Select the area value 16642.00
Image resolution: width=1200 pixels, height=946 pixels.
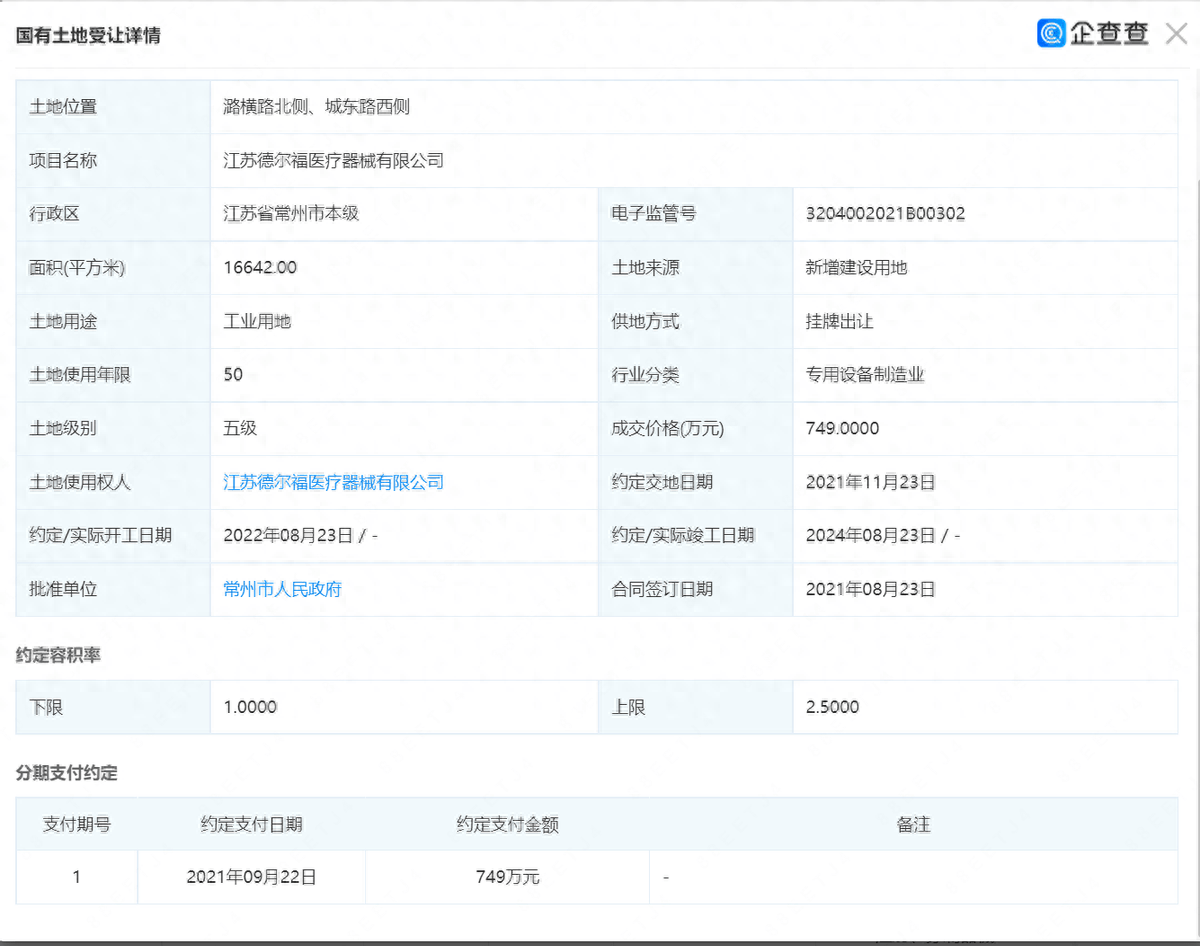pos(260,268)
